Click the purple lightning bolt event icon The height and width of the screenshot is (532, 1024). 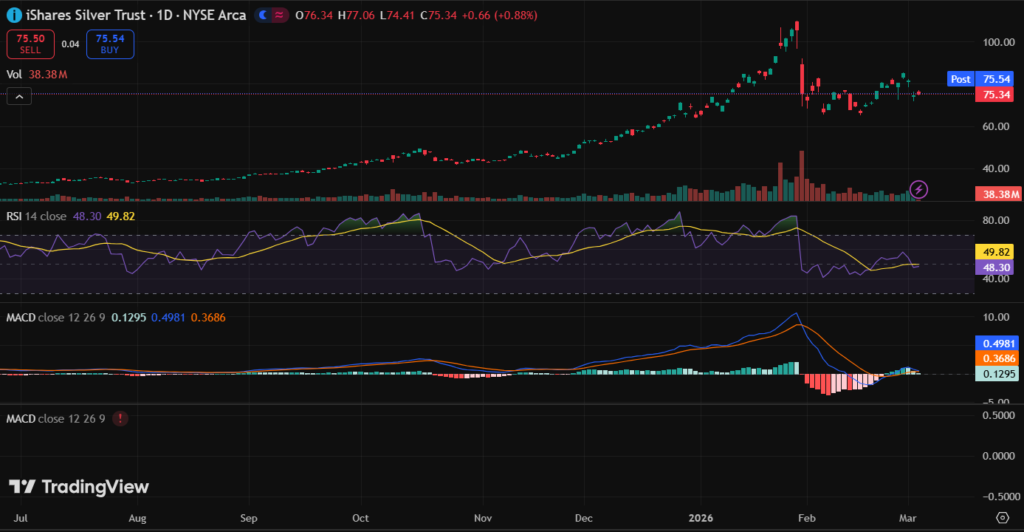coord(919,188)
